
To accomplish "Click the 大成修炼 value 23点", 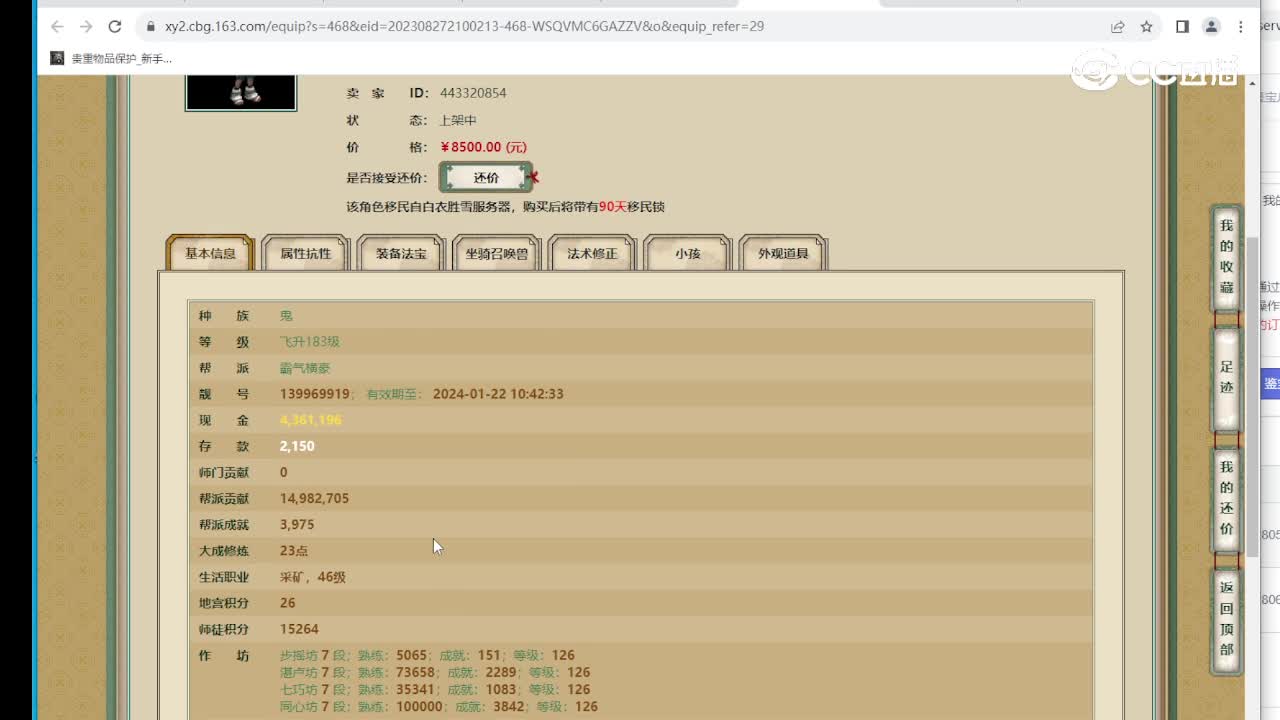I will 294,551.
